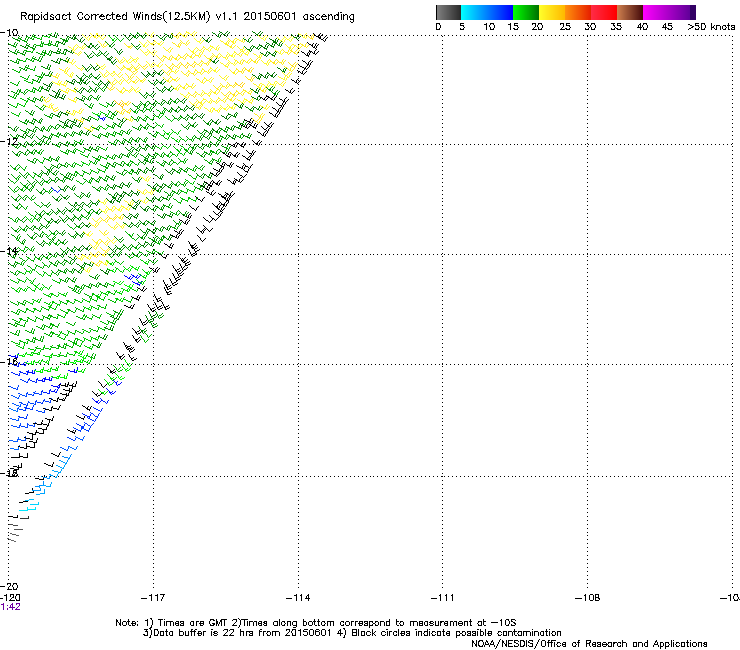Click the brown 35-40 knots color band
Viewport: 740px width, 650px height.
click(630, 12)
